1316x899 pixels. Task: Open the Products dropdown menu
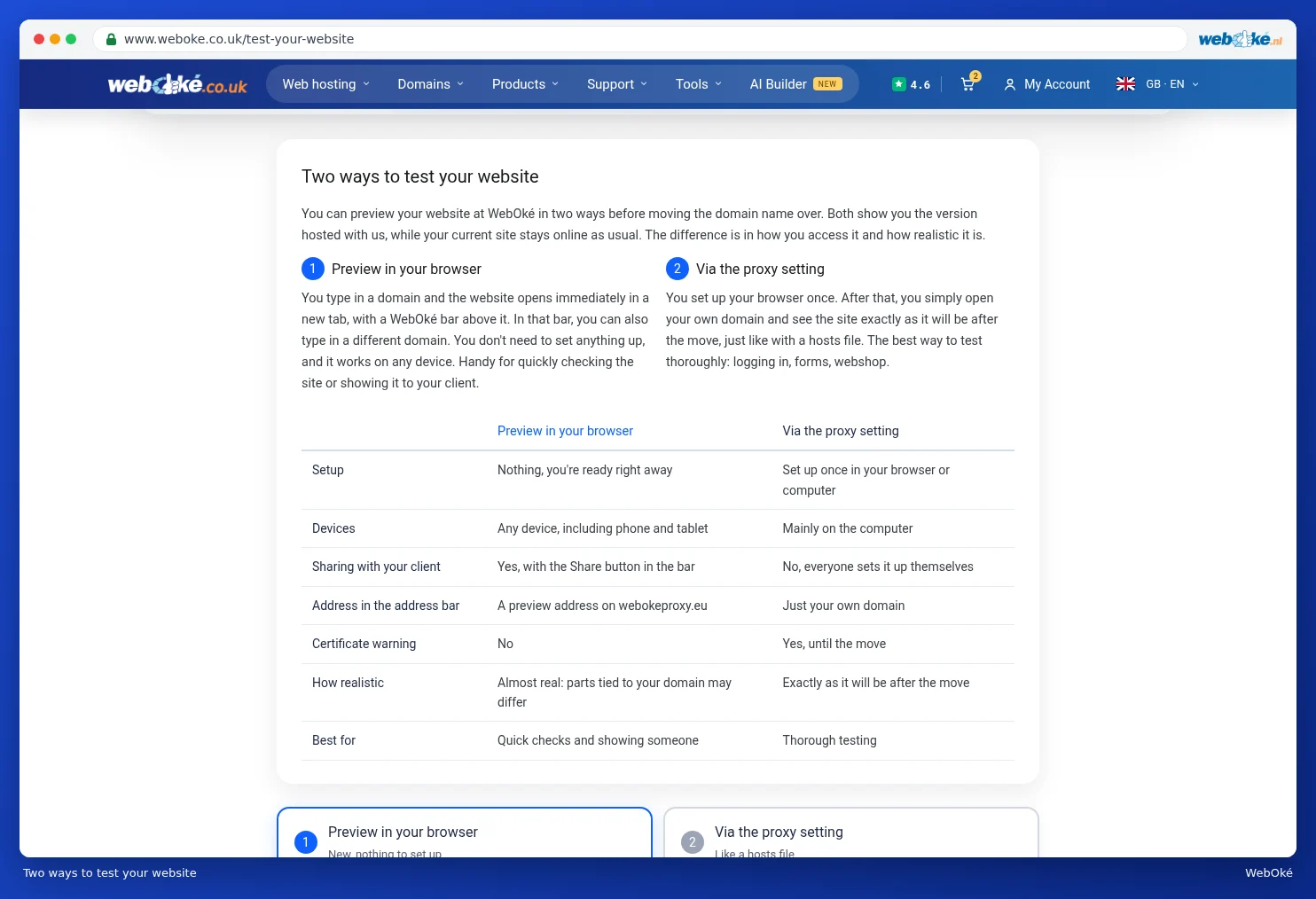(x=526, y=84)
